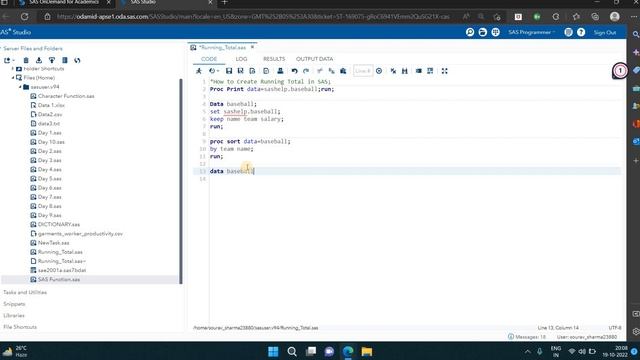The height and width of the screenshot is (360, 640).
Task: Refresh the Server Files and Folders tree
Action: [78, 60]
